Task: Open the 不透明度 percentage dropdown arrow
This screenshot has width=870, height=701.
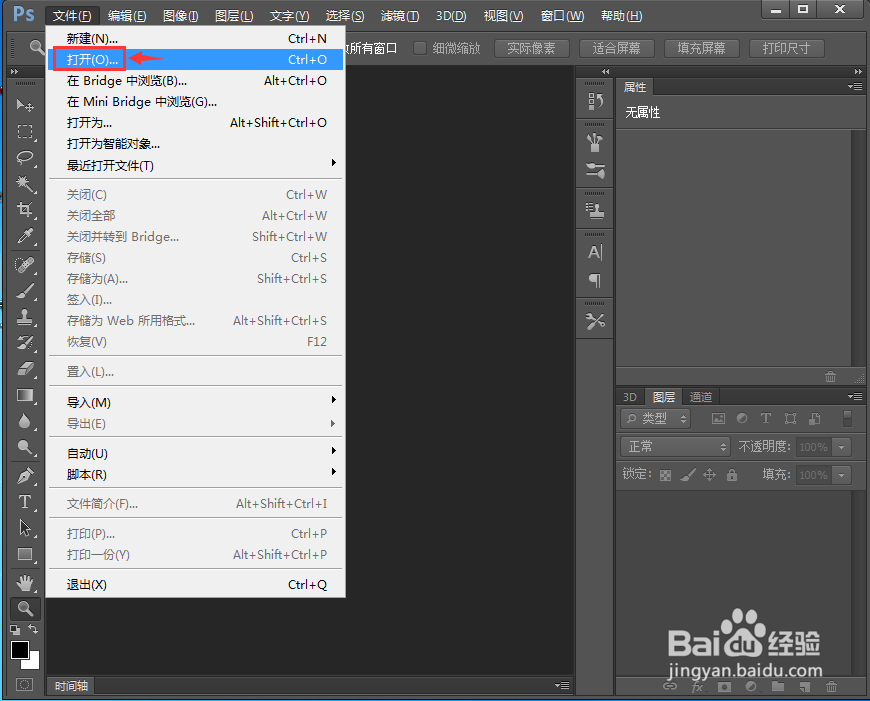Action: click(x=842, y=447)
